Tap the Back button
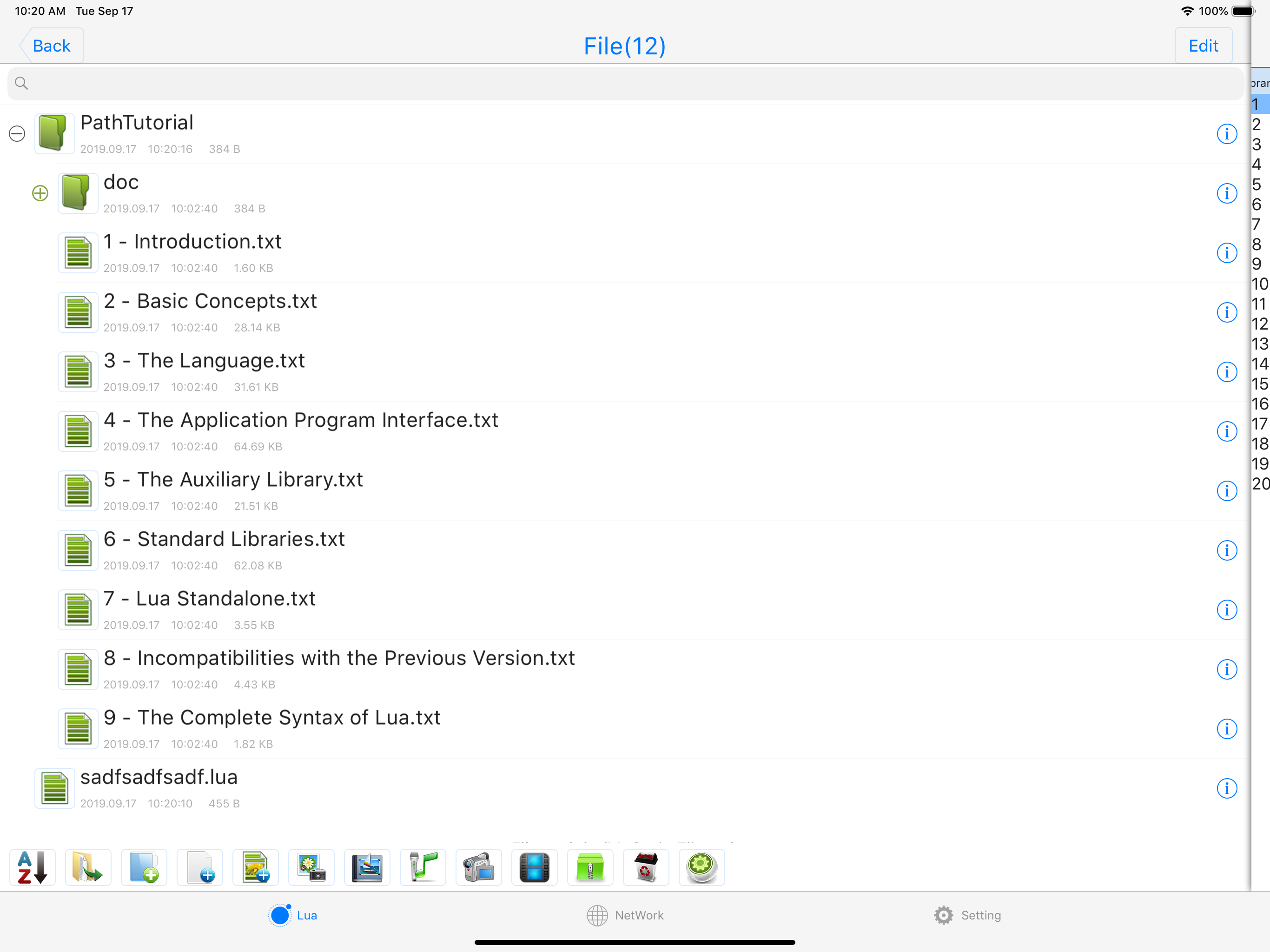 click(51, 46)
